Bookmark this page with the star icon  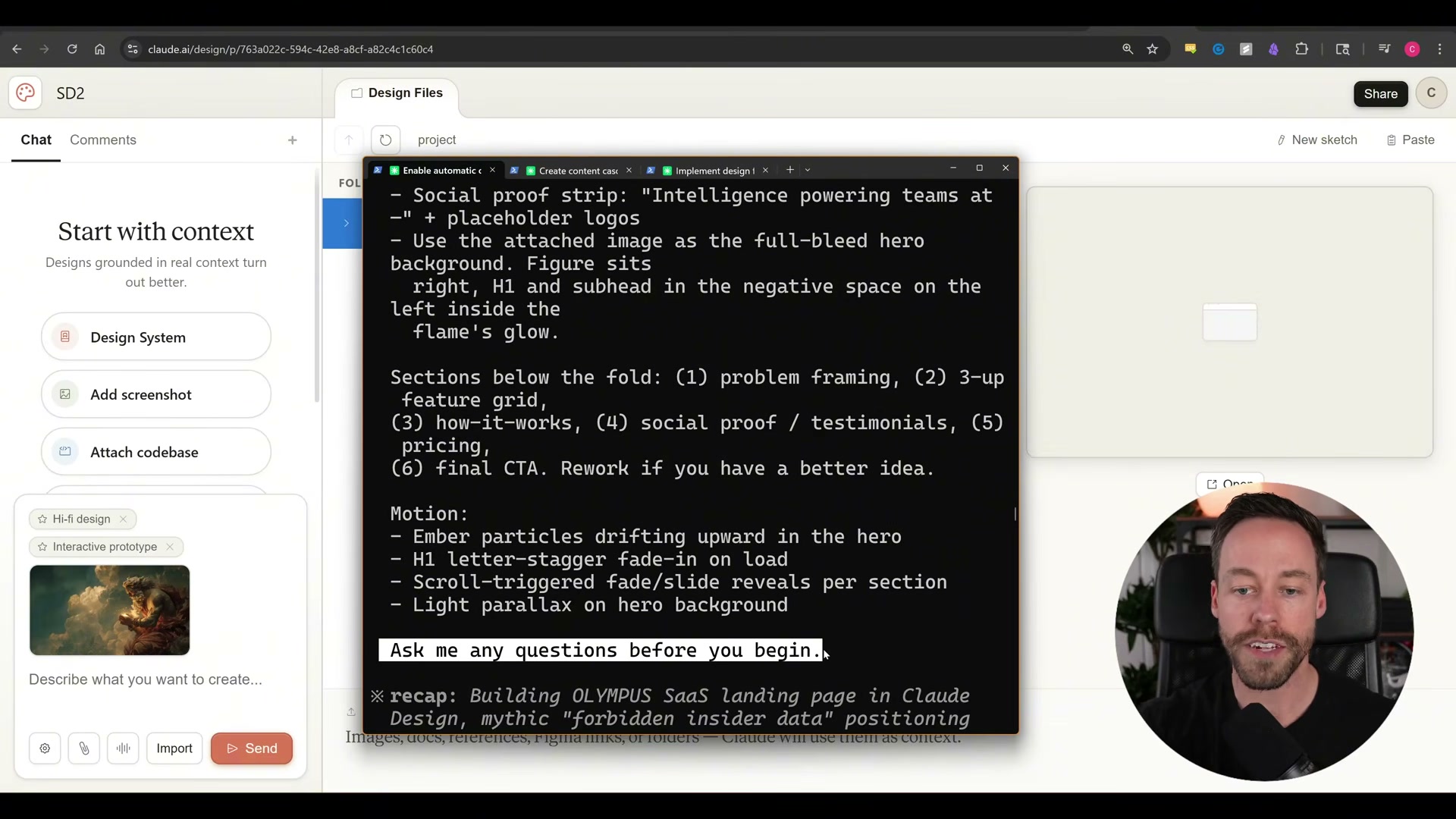[1153, 49]
